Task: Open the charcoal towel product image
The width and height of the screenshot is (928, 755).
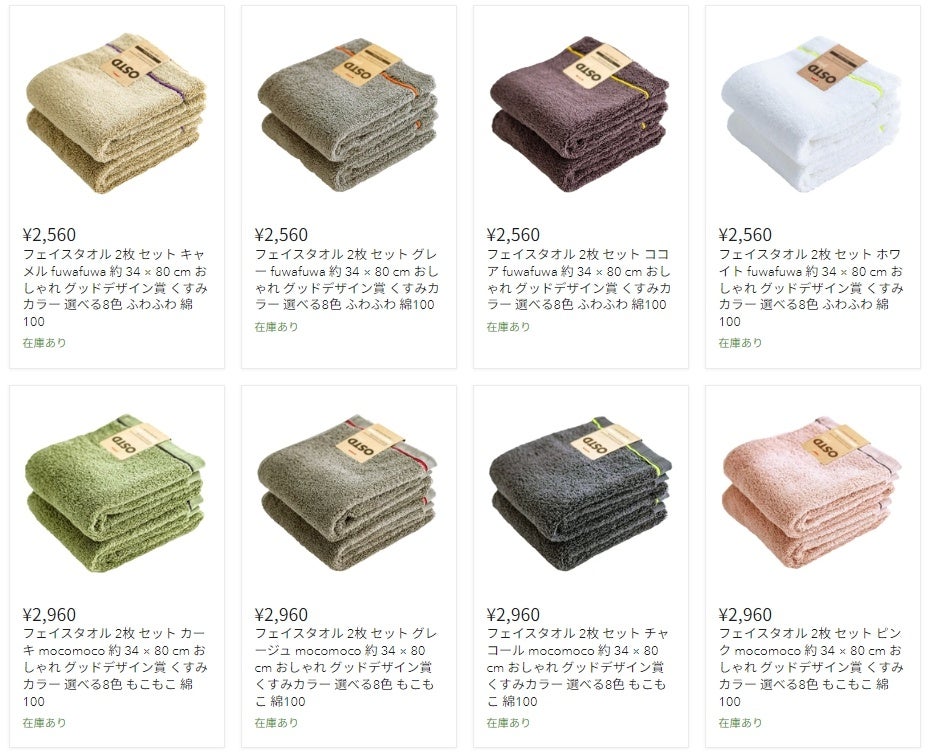Action: (580, 493)
